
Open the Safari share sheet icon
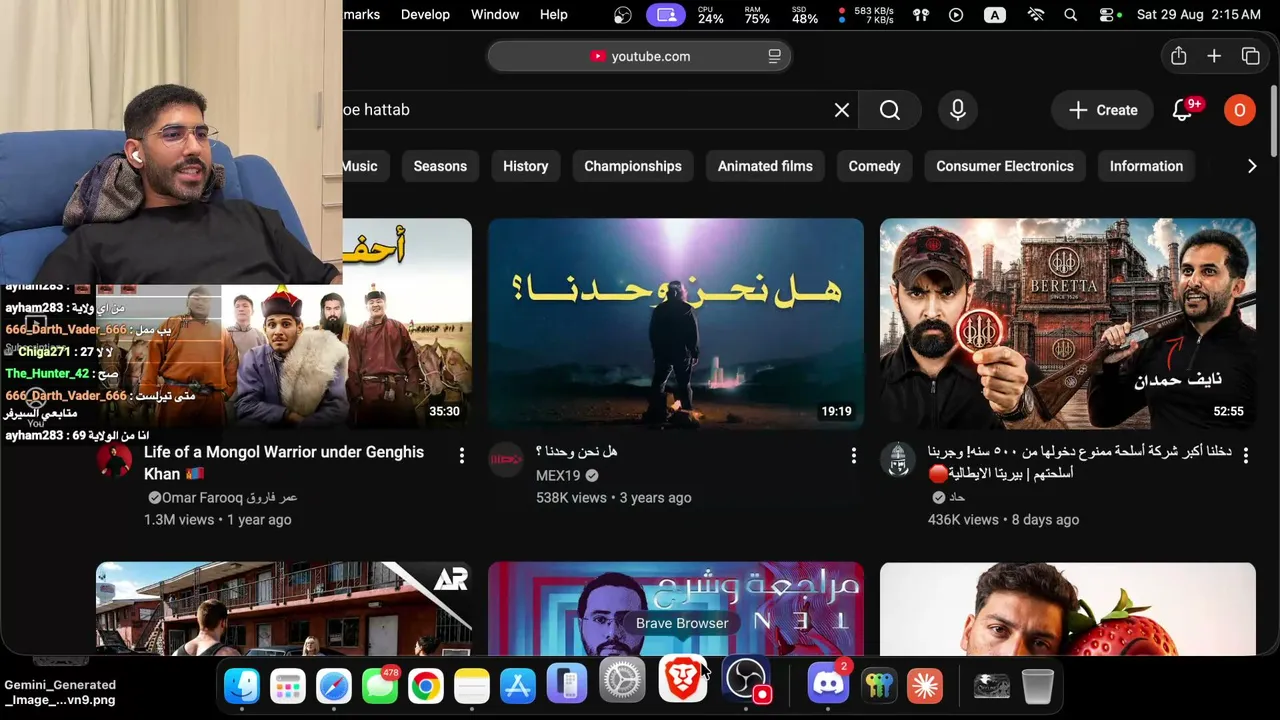coord(1179,56)
